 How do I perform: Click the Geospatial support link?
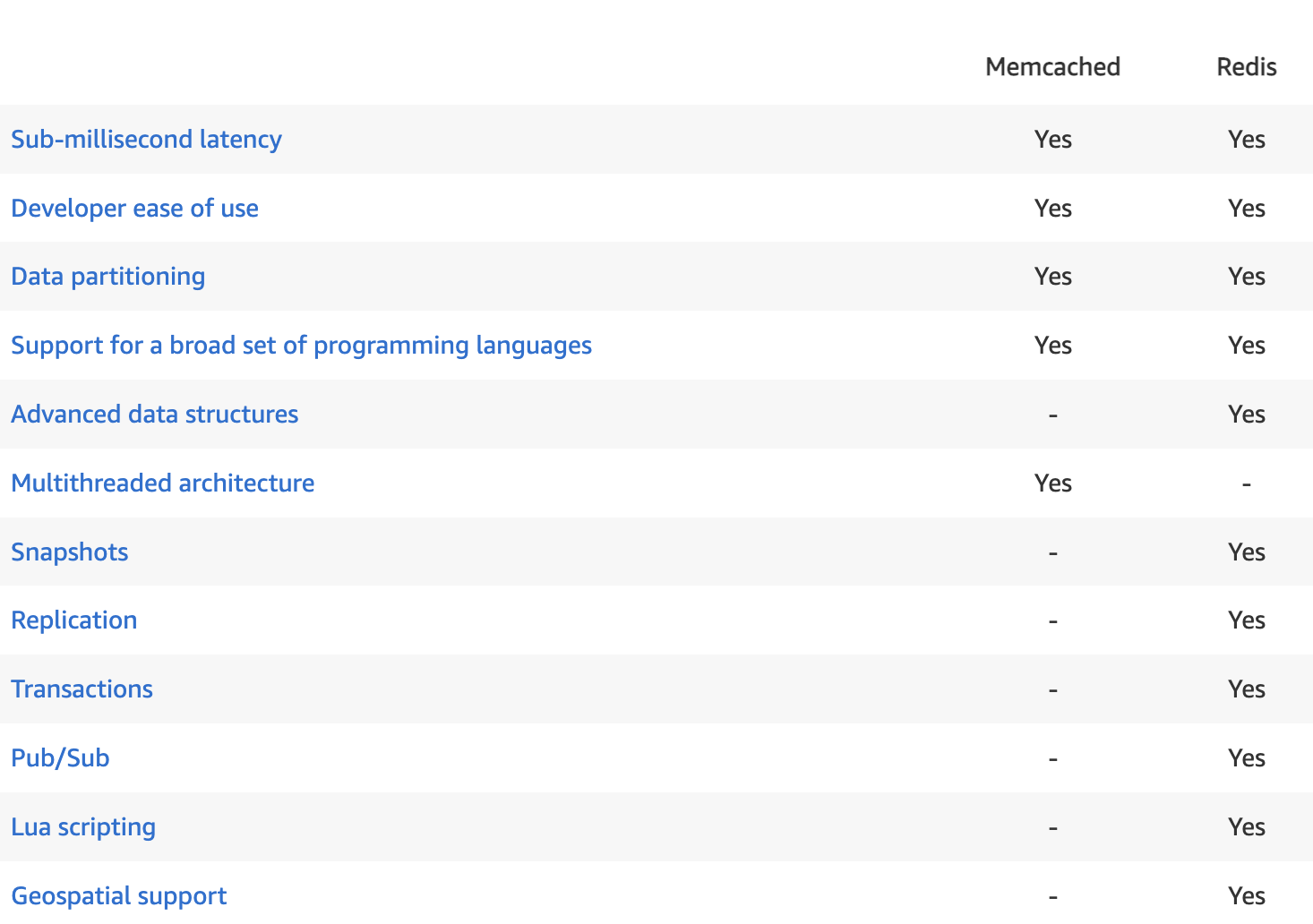click(118, 896)
